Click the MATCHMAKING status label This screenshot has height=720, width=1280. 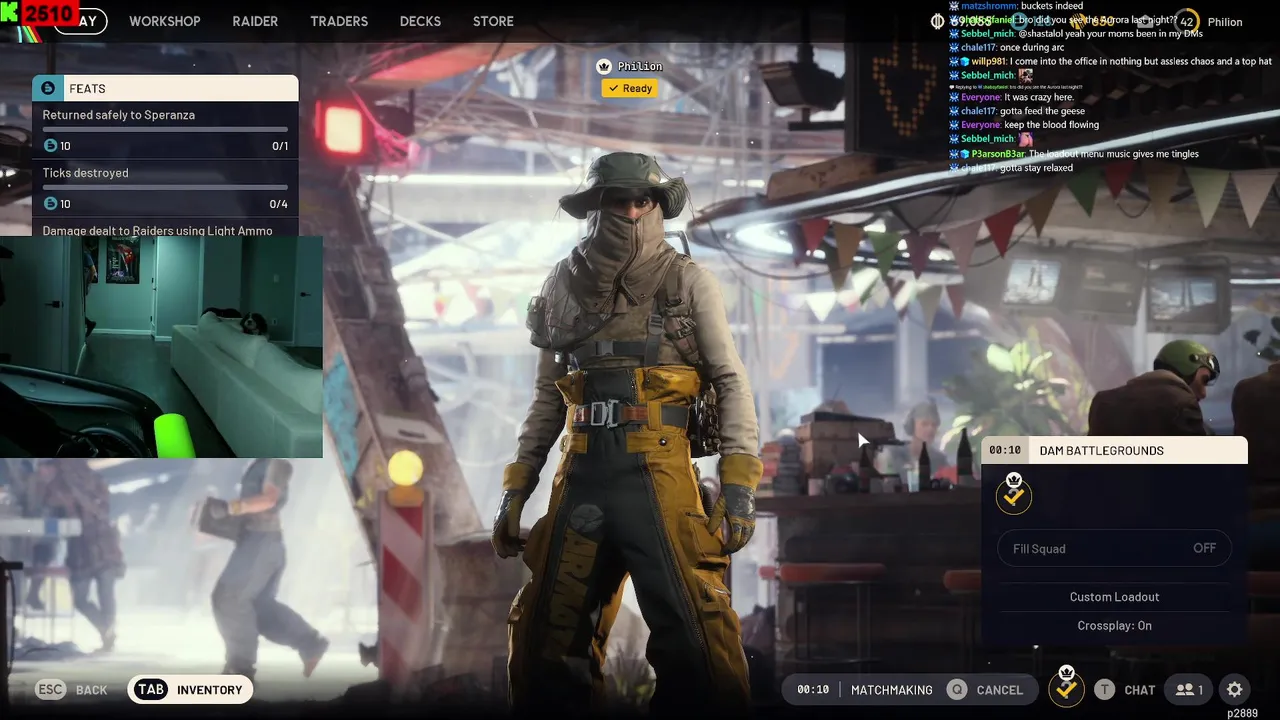[891, 690]
